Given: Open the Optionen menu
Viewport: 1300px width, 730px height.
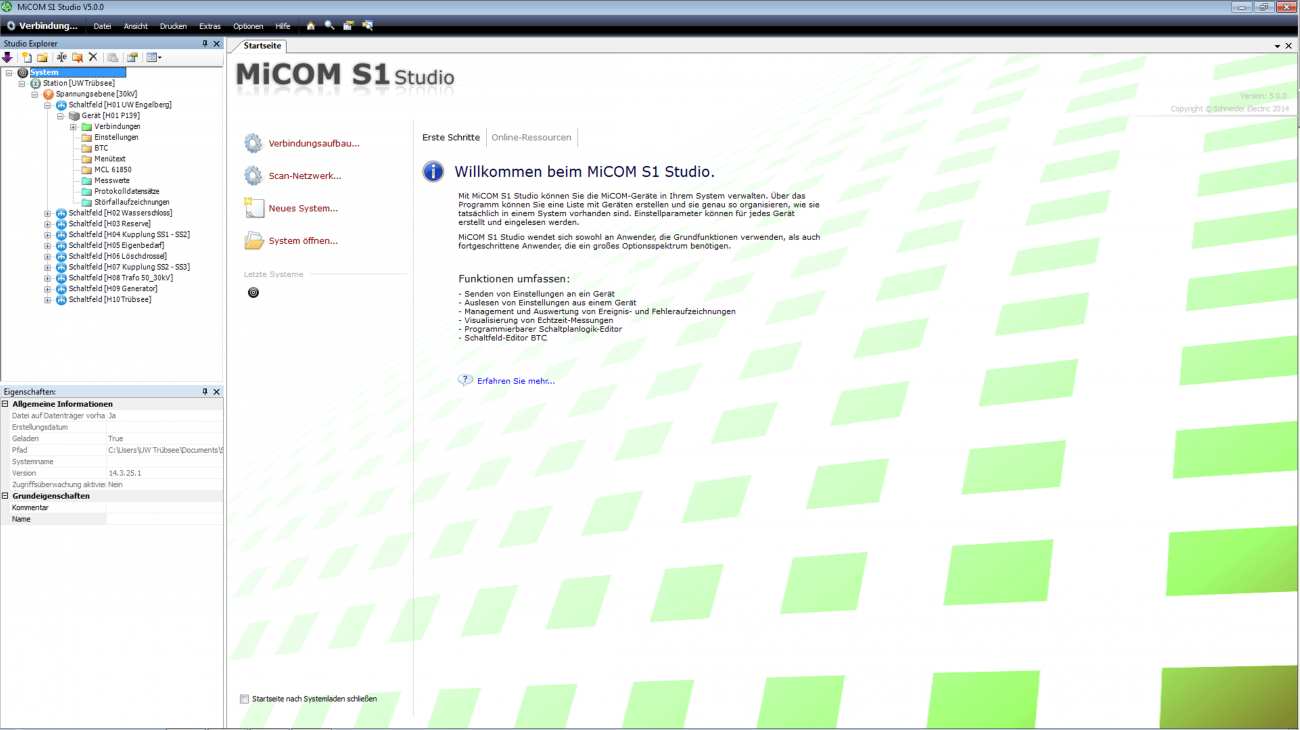Looking at the screenshot, I should [x=248, y=26].
